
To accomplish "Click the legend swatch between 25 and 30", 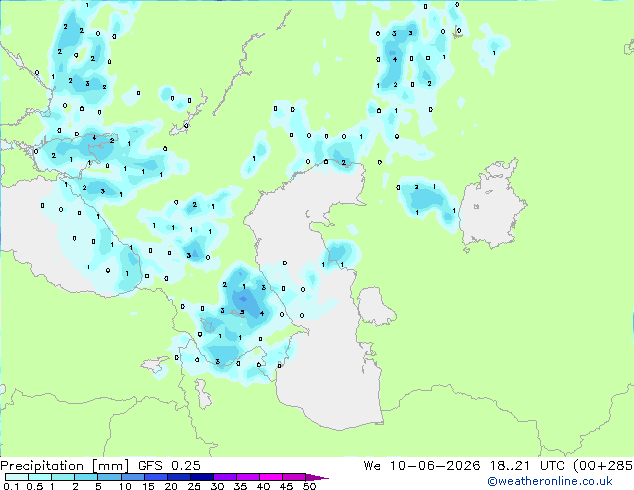I will click(x=201, y=477).
